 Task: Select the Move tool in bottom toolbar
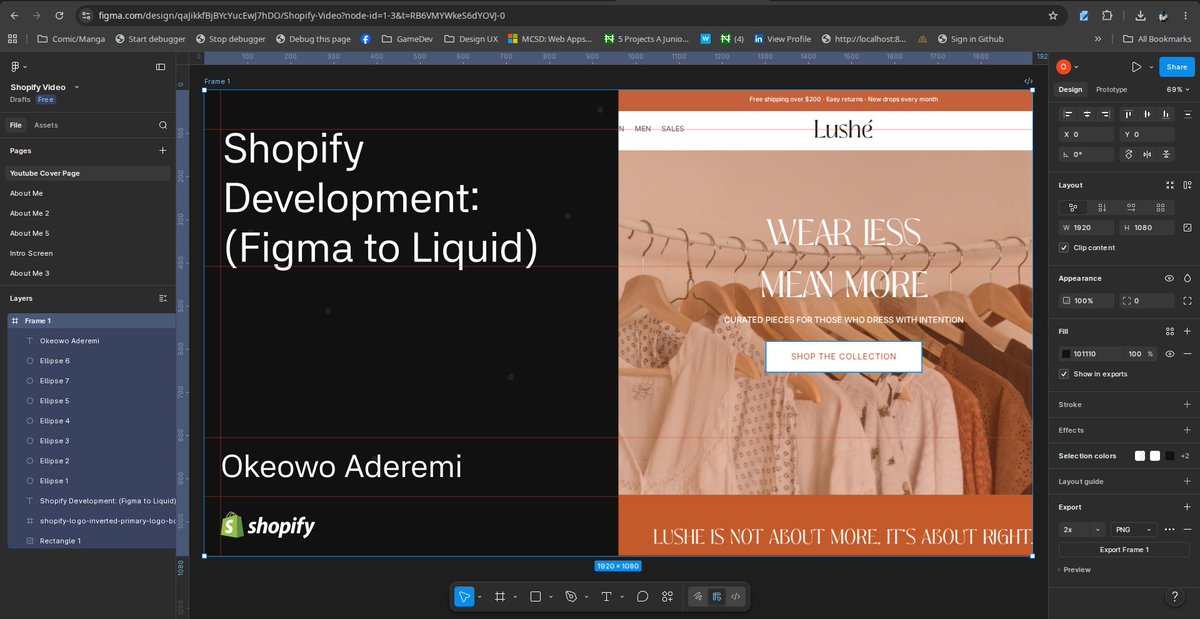(464, 596)
